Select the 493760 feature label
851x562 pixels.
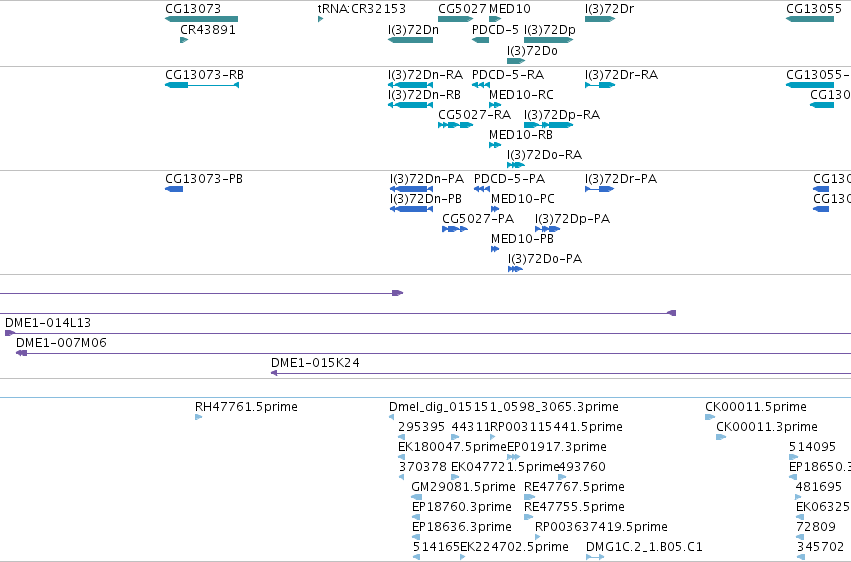tap(582, 467)
